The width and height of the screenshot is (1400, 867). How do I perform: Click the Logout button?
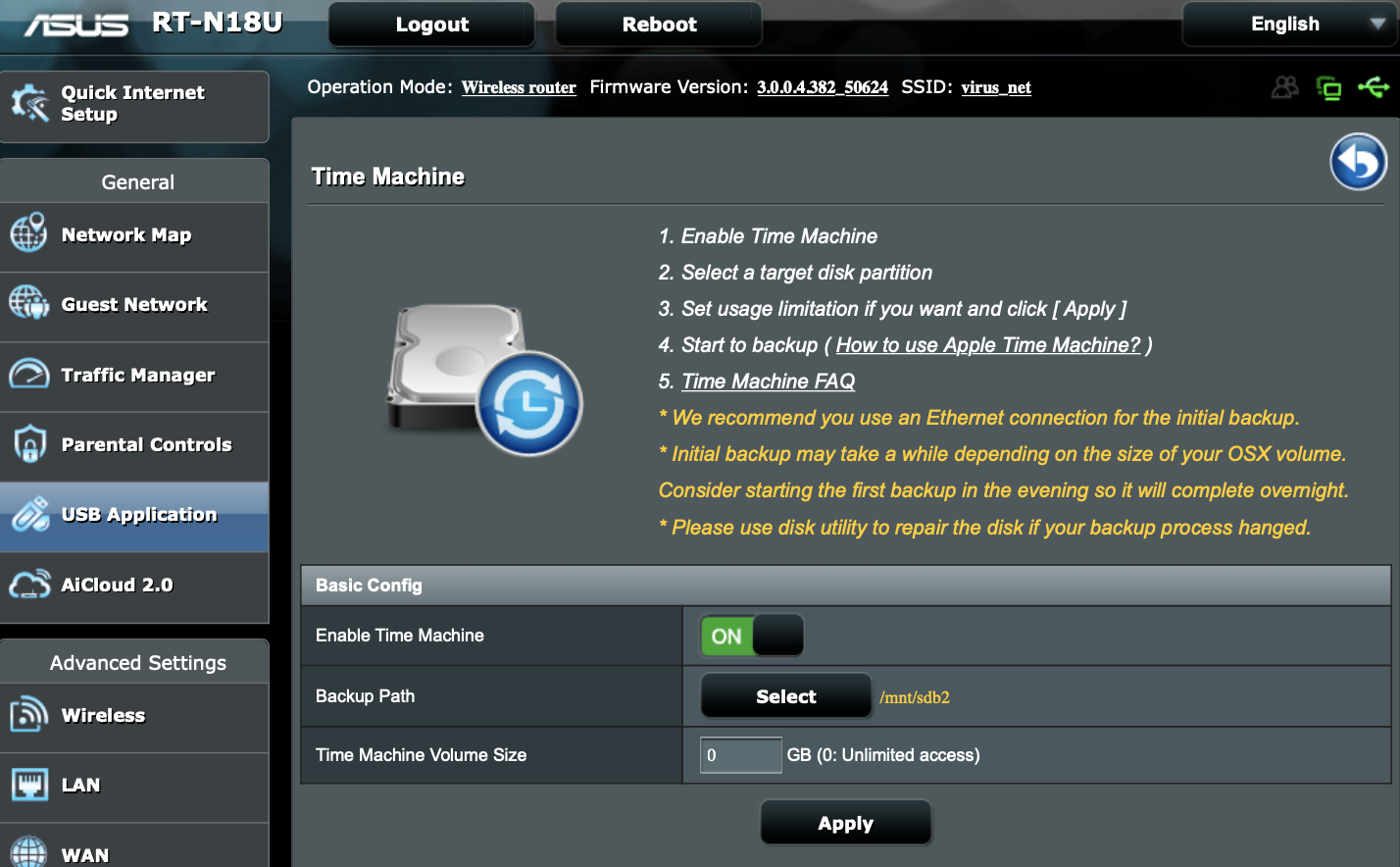tap(431, 25)
